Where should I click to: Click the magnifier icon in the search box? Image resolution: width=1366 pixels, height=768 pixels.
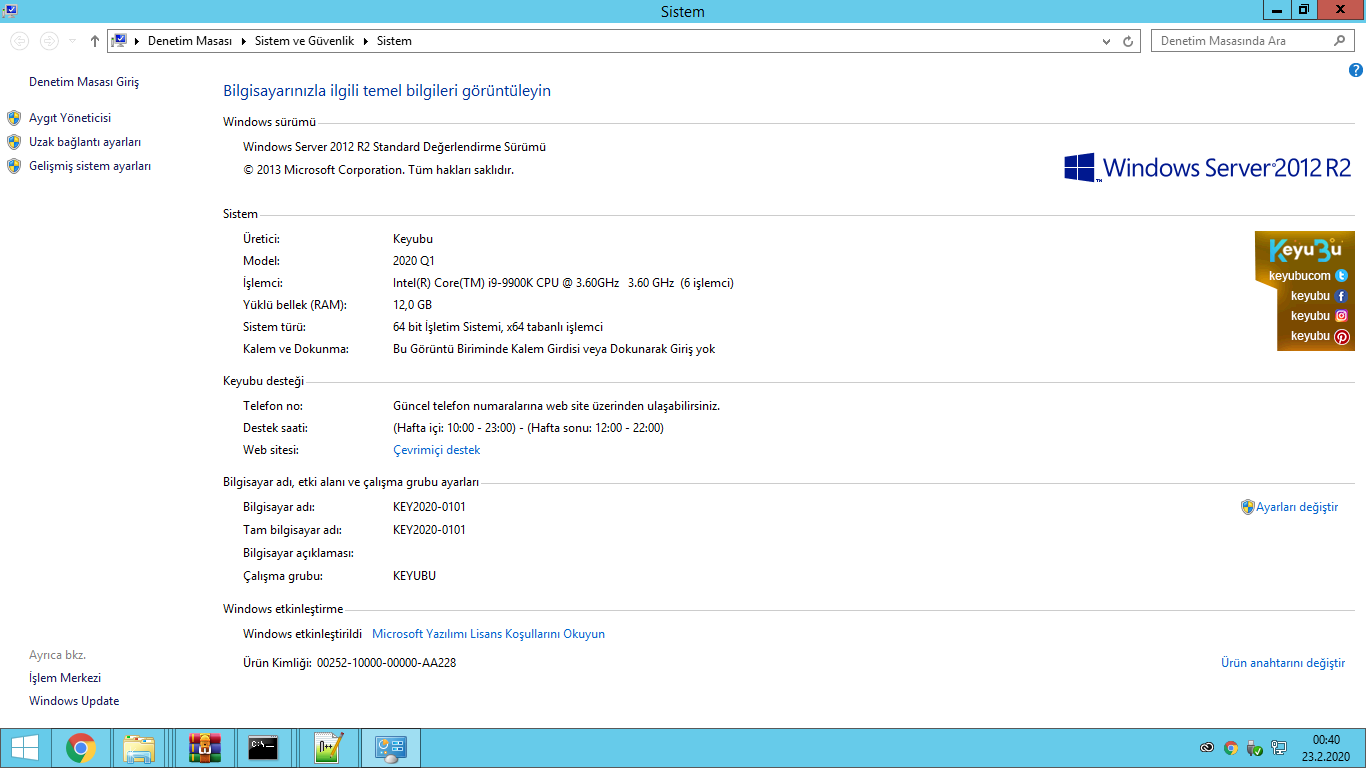tap(1341, 41)
